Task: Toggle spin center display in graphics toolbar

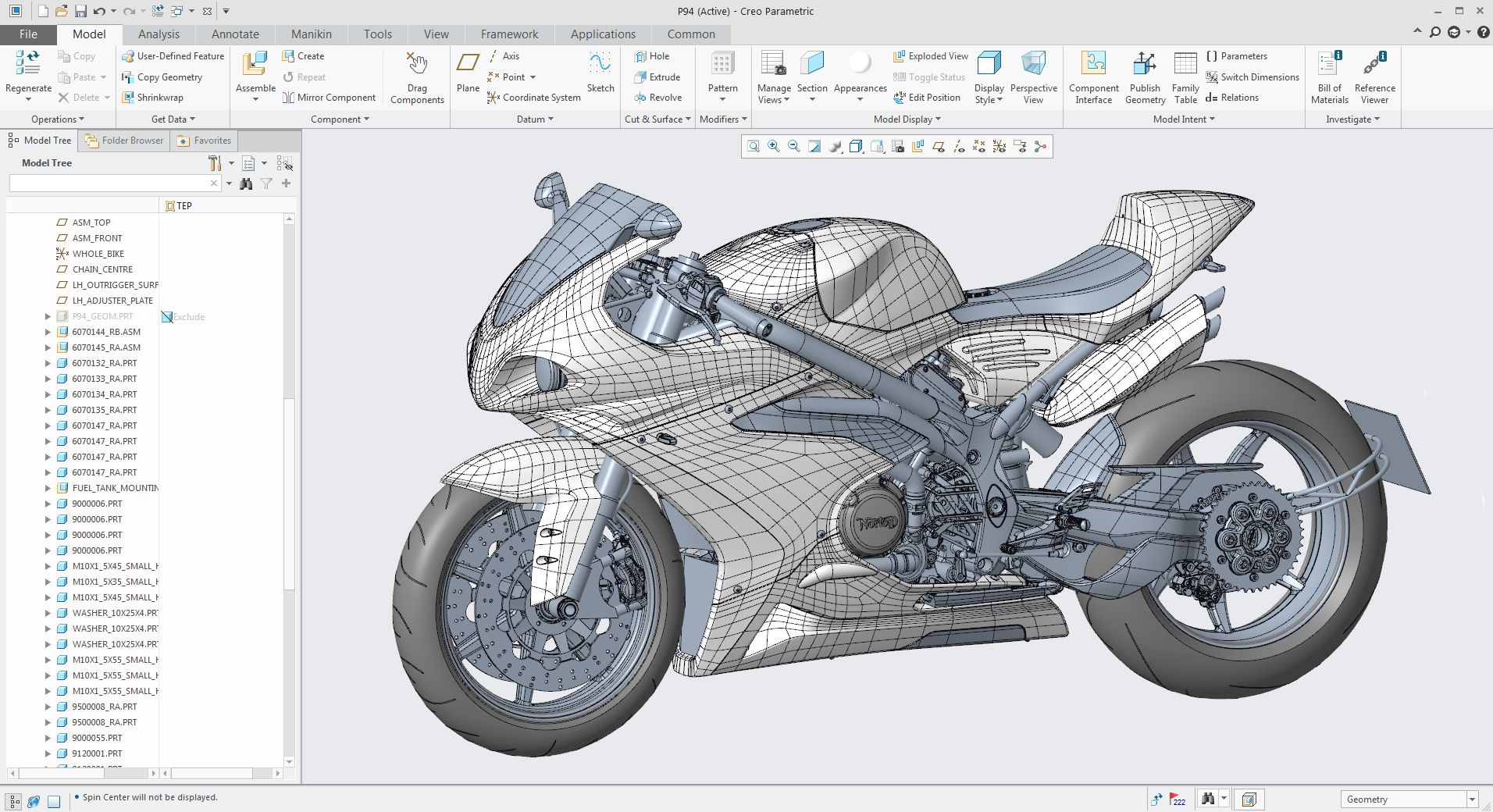Action: pos(1040,147)
